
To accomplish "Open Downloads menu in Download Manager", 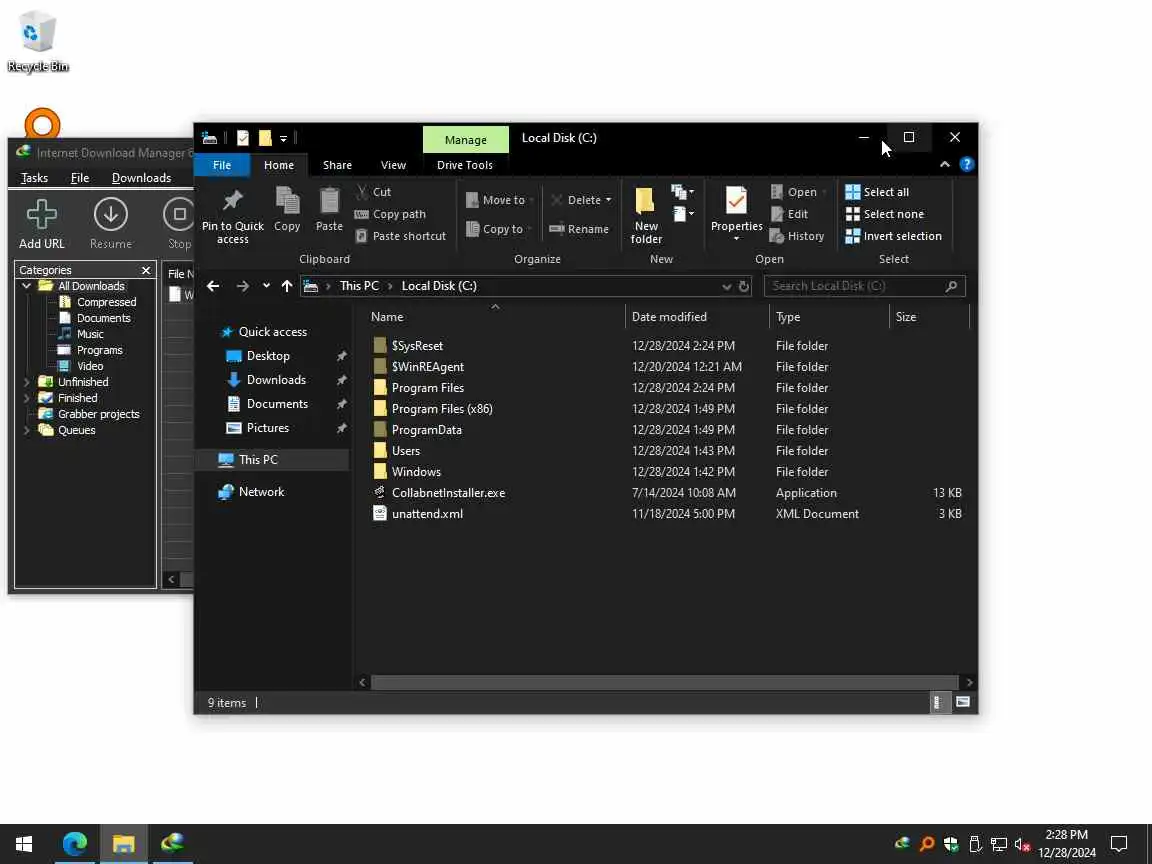I will [141, 178].
